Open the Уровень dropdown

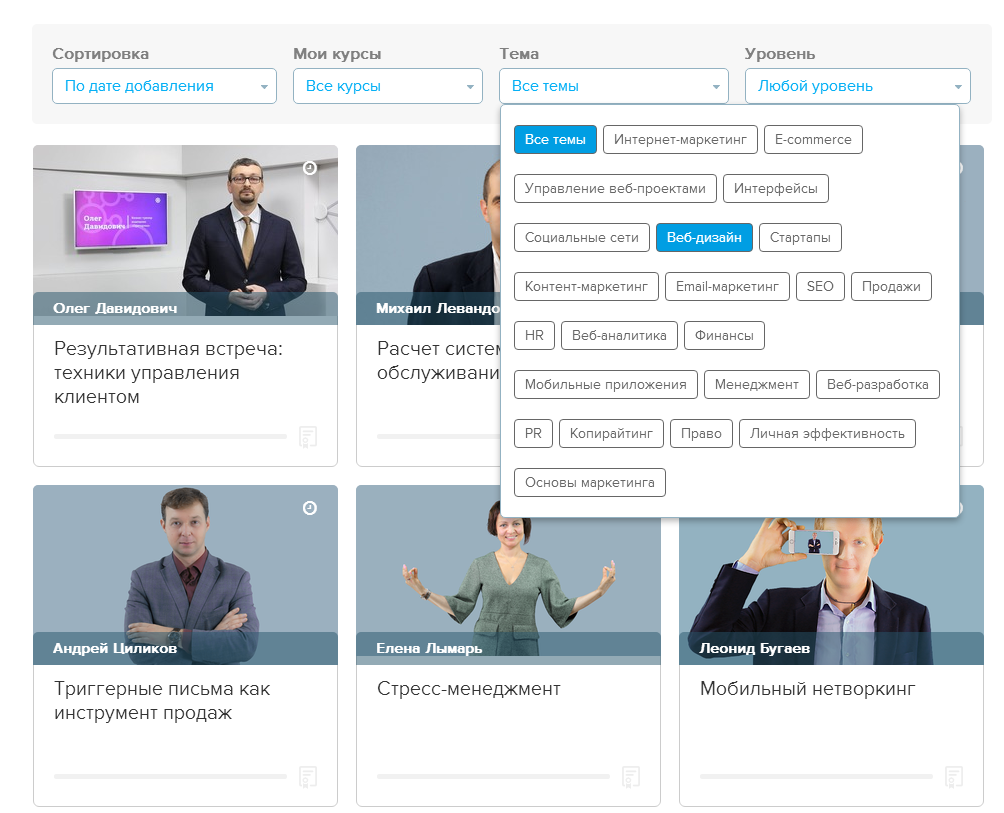(857, 86)
